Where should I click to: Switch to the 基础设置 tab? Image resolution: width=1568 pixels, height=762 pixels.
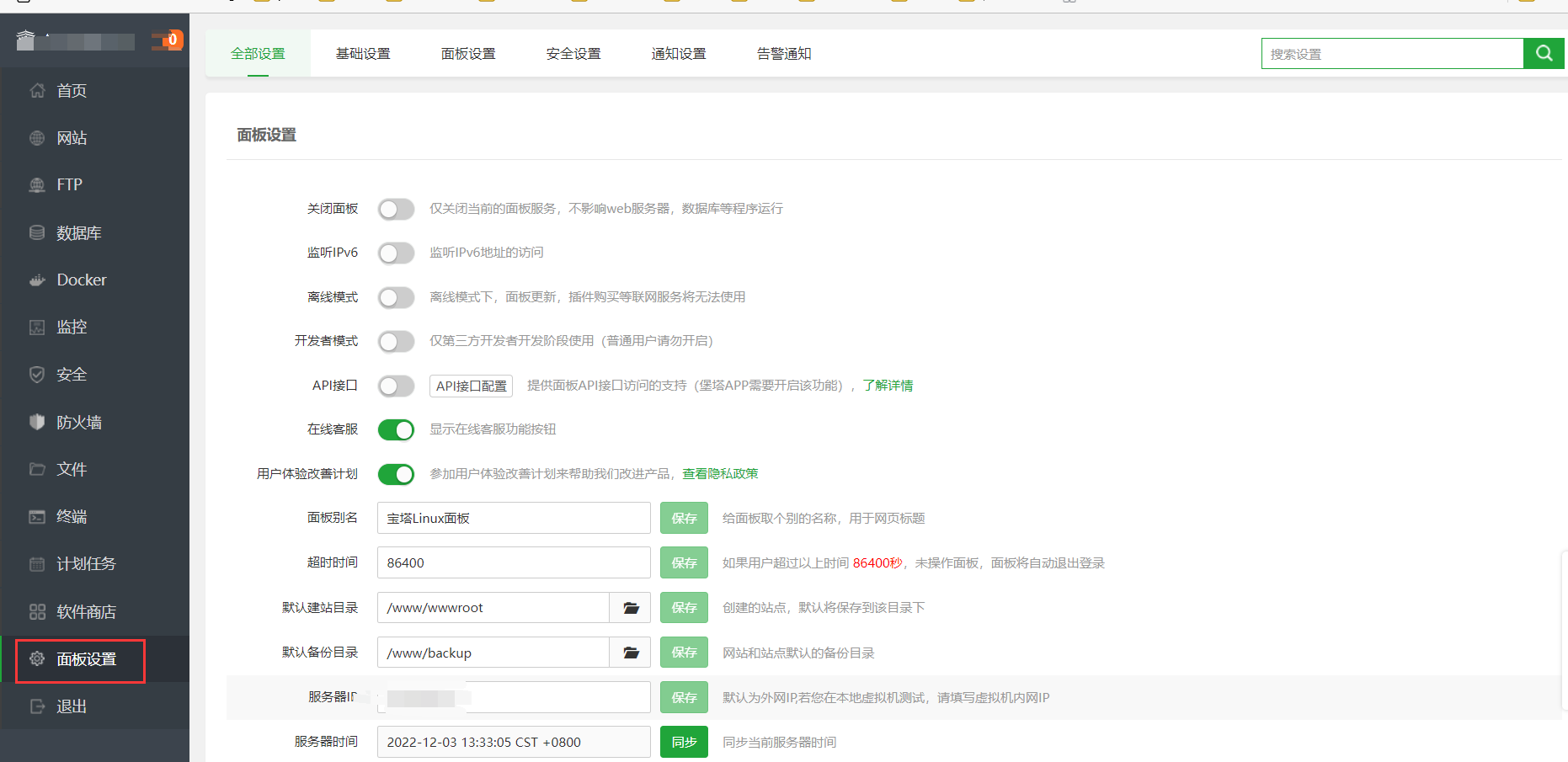[363, 53]
